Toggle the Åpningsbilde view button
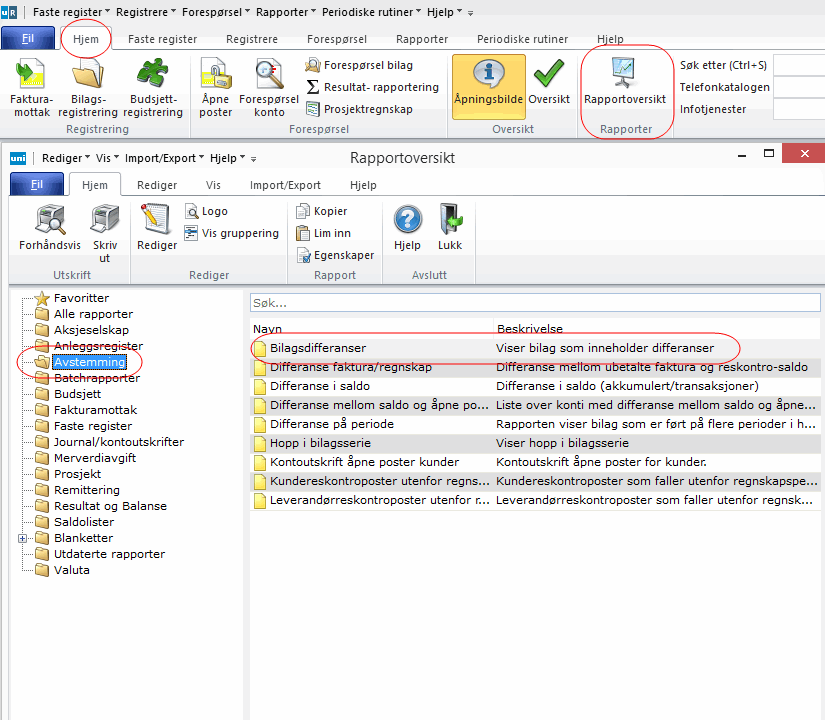 click(488, 84)
